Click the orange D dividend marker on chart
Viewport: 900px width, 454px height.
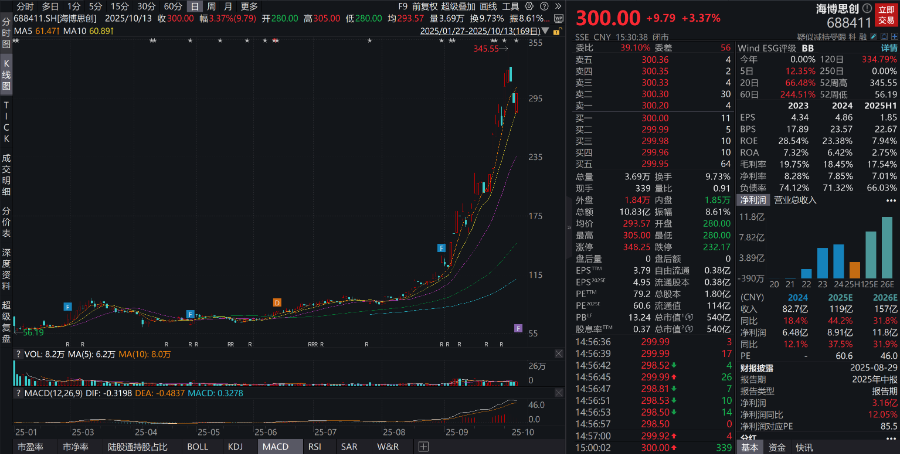(276, 301)
